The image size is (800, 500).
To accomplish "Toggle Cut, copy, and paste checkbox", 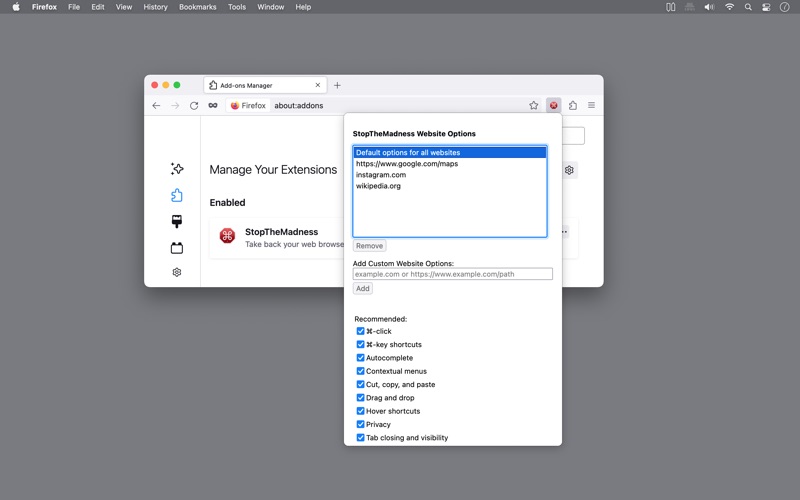I will tap(360, 384).
